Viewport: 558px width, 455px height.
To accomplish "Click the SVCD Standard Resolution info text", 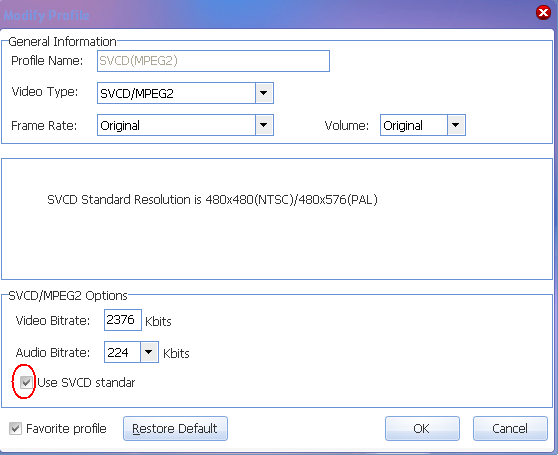I will (x=212, y=200).
